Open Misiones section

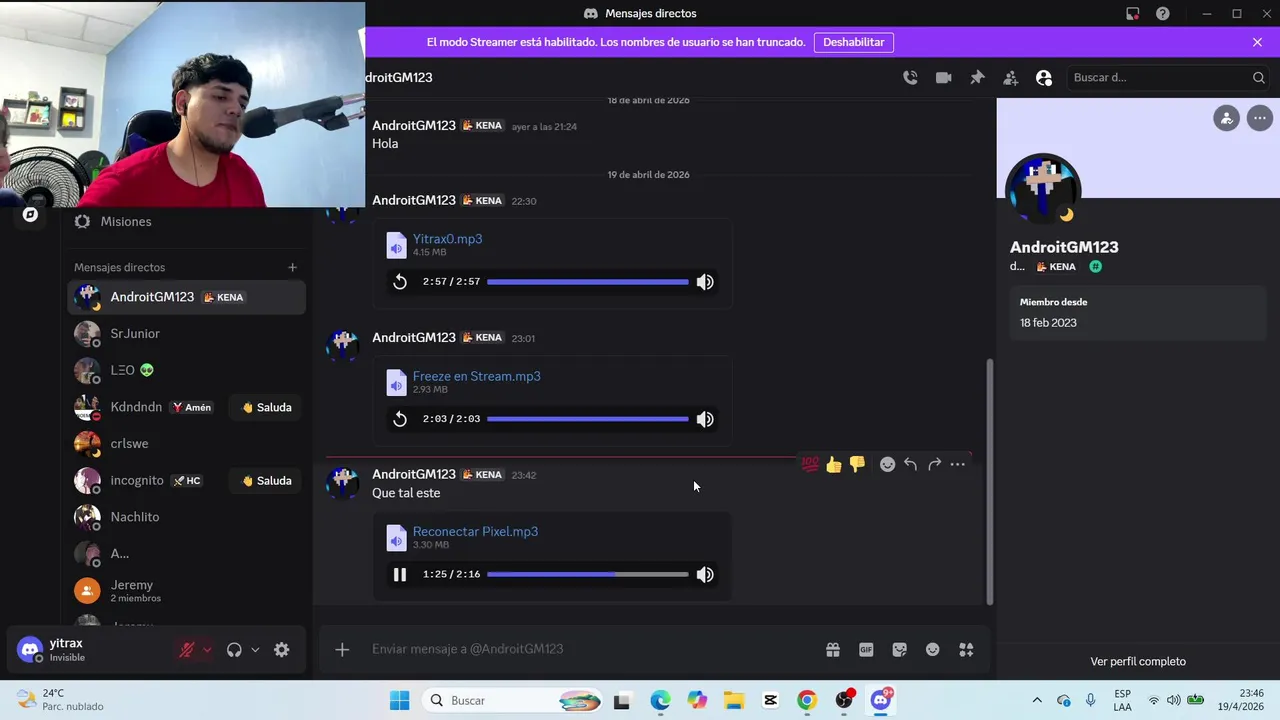pyautogui.click(x=187, y=222)
